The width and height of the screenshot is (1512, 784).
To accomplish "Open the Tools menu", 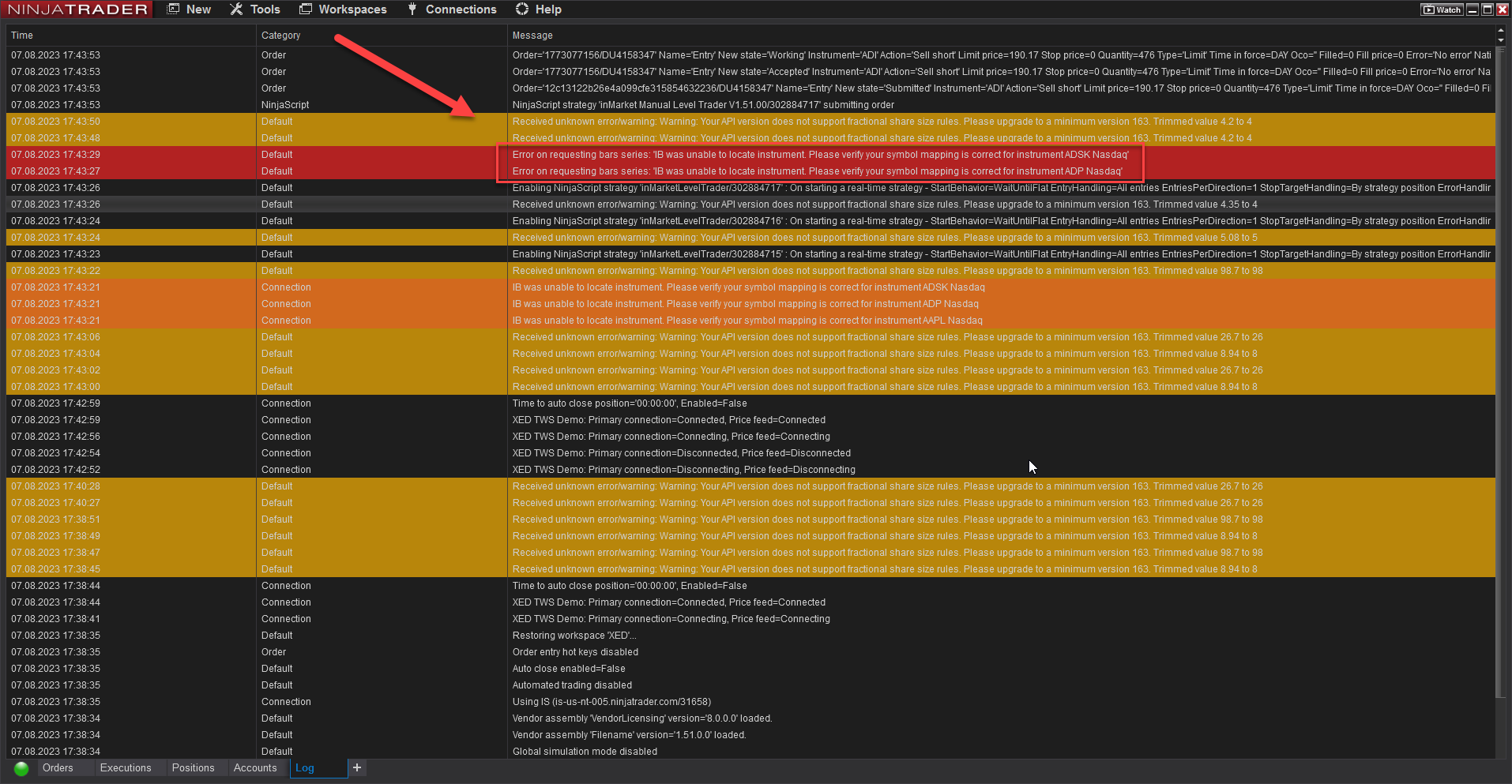I will (254, 9).
